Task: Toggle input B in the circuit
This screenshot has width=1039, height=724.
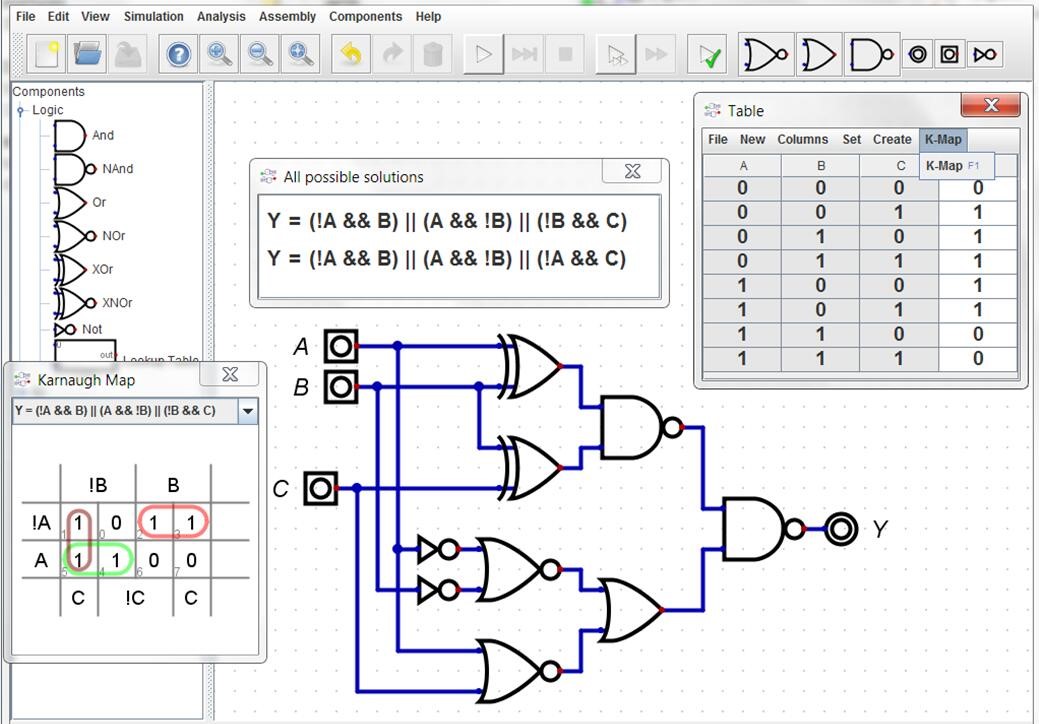Action: tap(341, 387)
